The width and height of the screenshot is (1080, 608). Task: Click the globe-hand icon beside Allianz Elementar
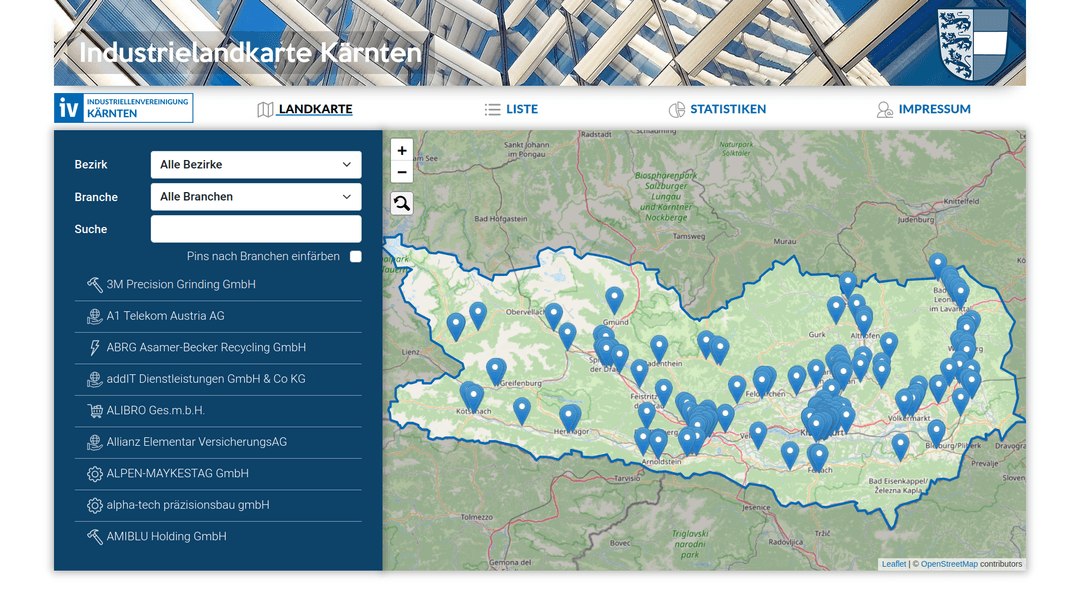pos(94,442)
